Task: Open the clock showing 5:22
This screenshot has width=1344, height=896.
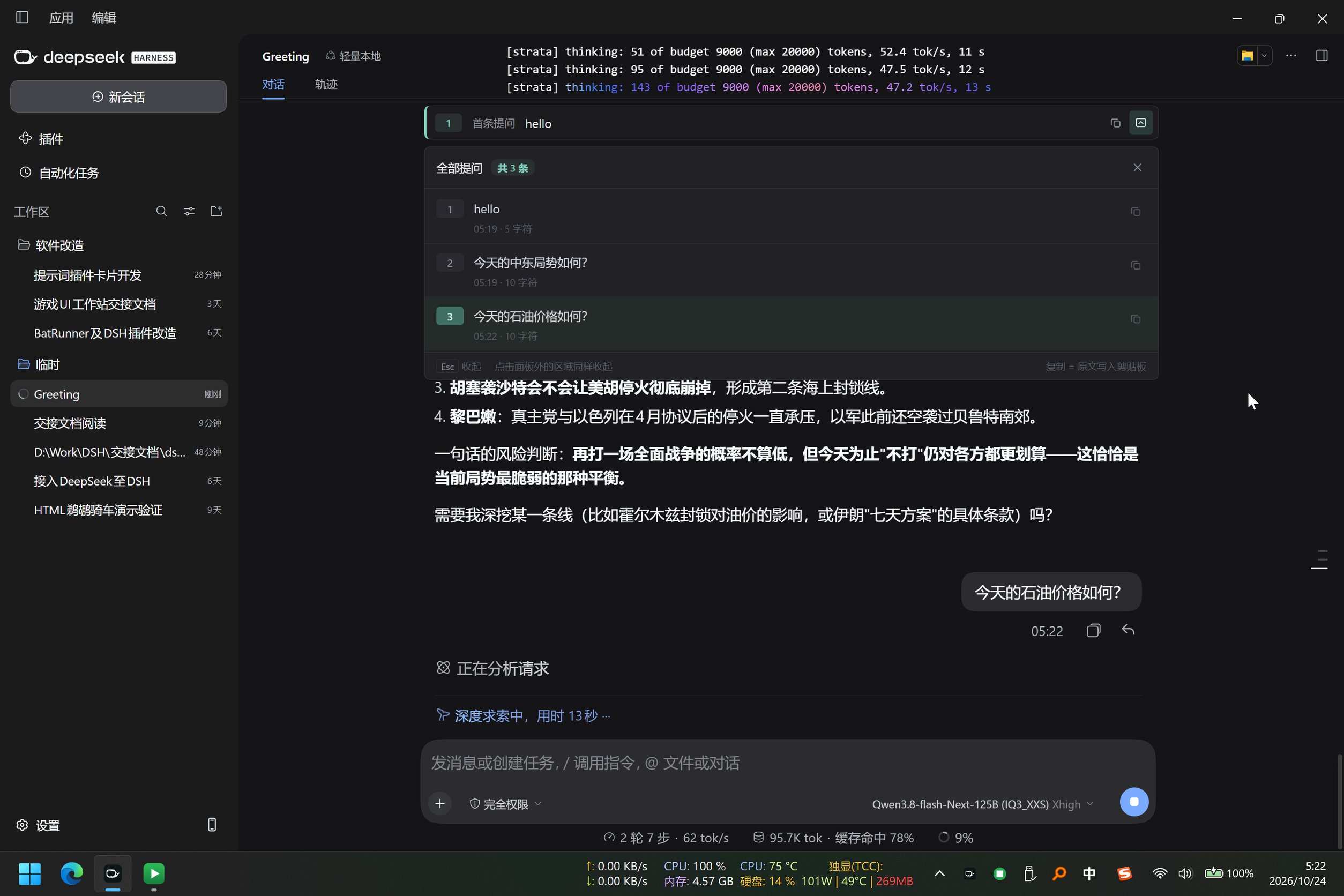Action: [1298, 873]
